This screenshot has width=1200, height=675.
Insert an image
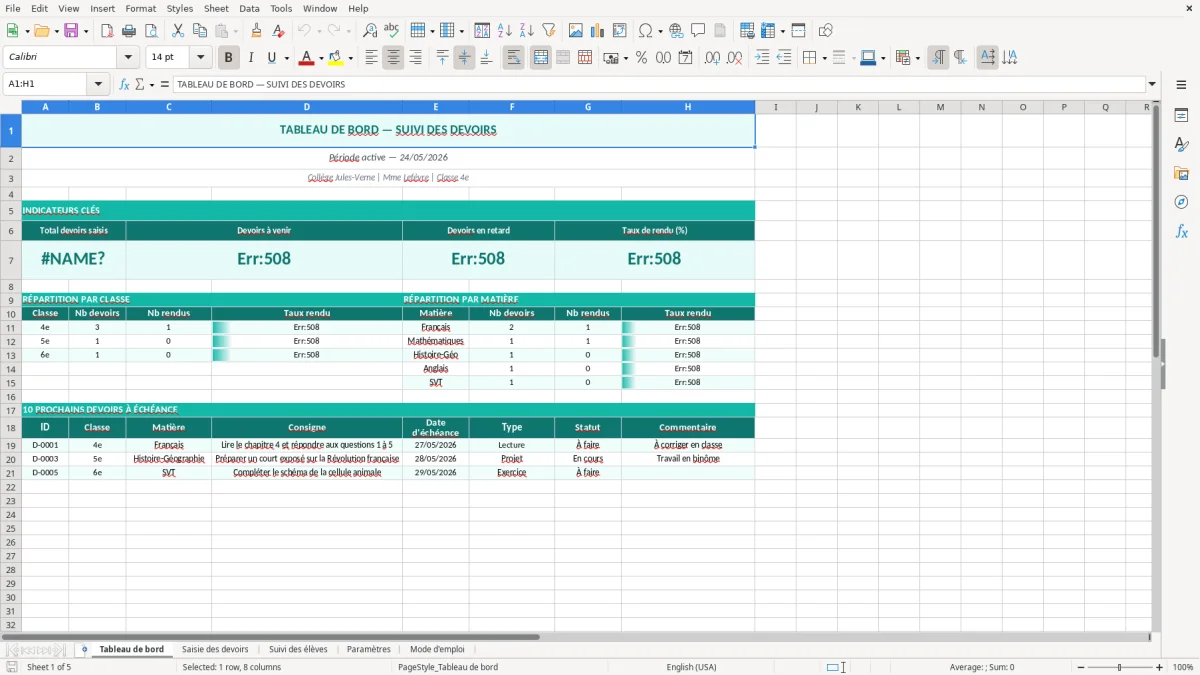click(576, 31)
